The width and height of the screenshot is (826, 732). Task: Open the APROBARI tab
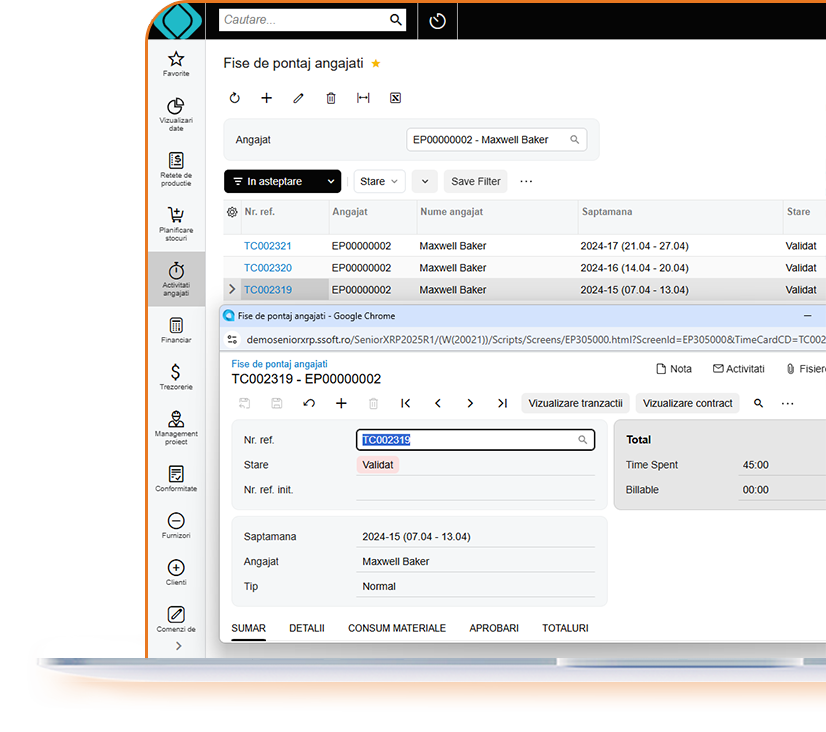click(494, 628)
